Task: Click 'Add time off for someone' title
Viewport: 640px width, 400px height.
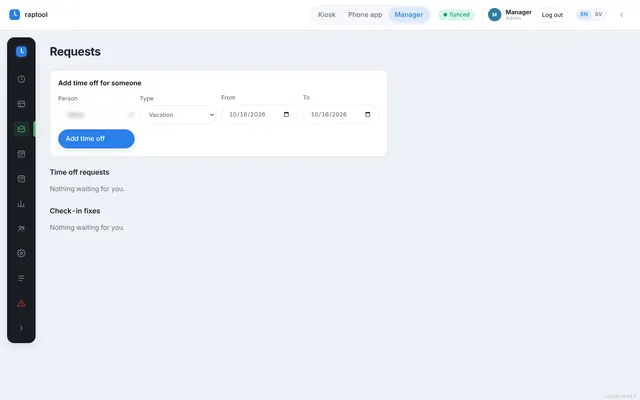Action: [x=100, y=83]
